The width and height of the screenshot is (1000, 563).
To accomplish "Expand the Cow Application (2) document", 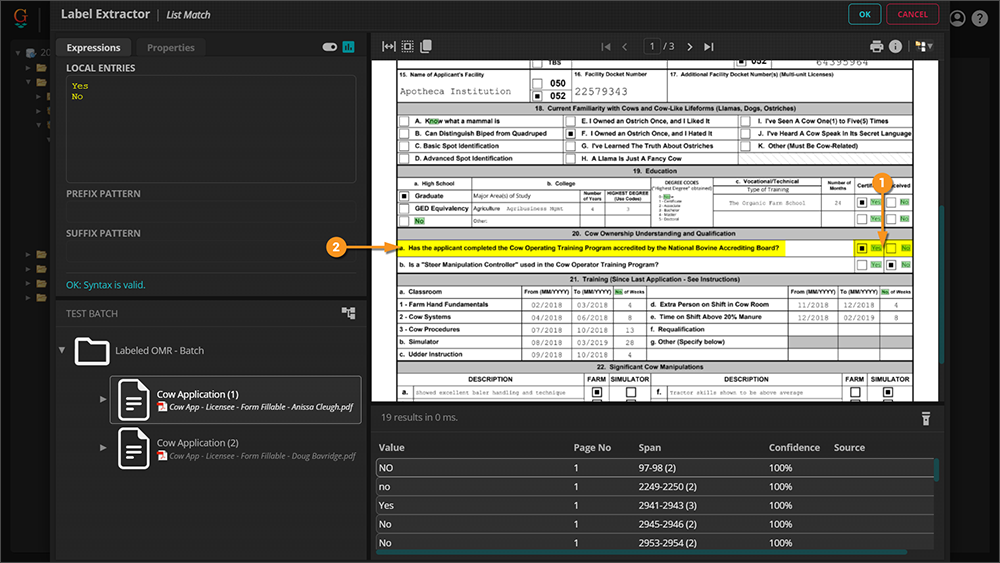I will (103, 447).
